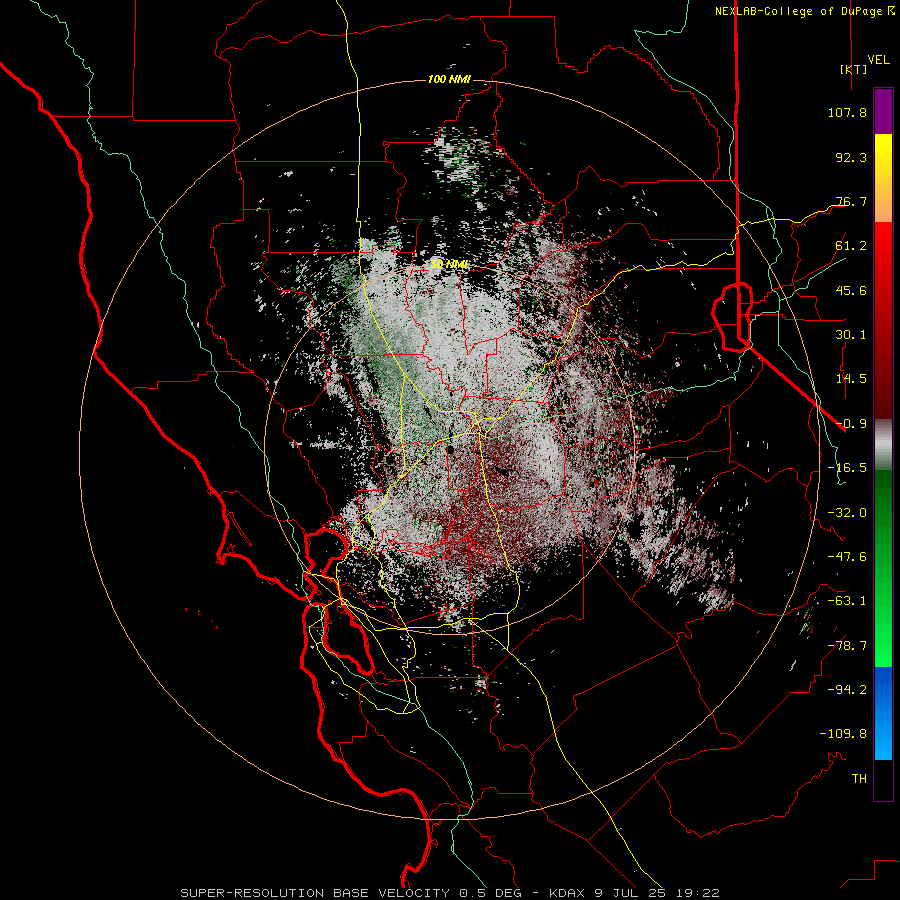Select the -63.1 velocity scale value
This screenshot has width=900, height=900.
tap(847, 601)
